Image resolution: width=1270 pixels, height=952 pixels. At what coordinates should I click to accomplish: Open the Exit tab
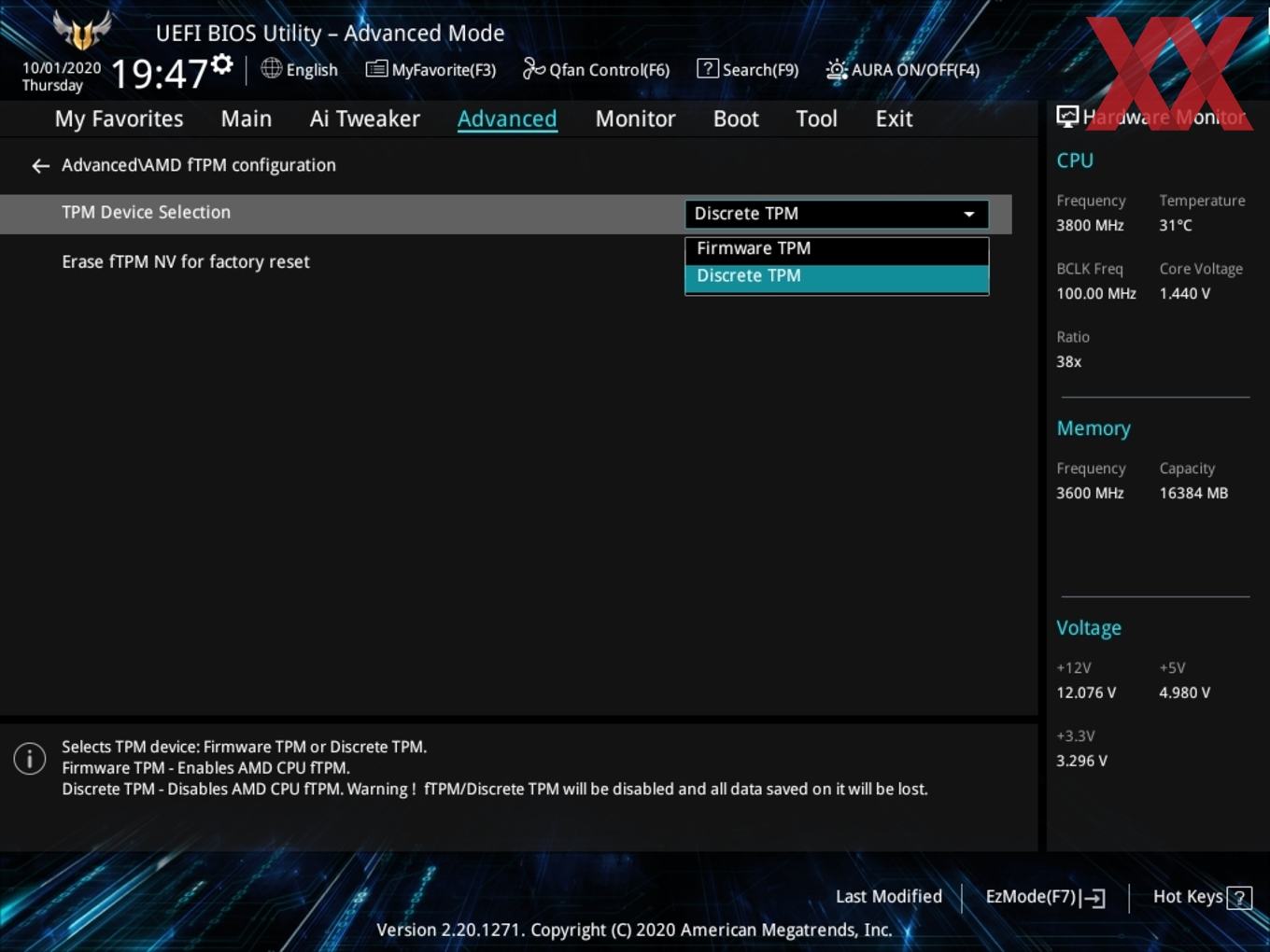point(894,119)
